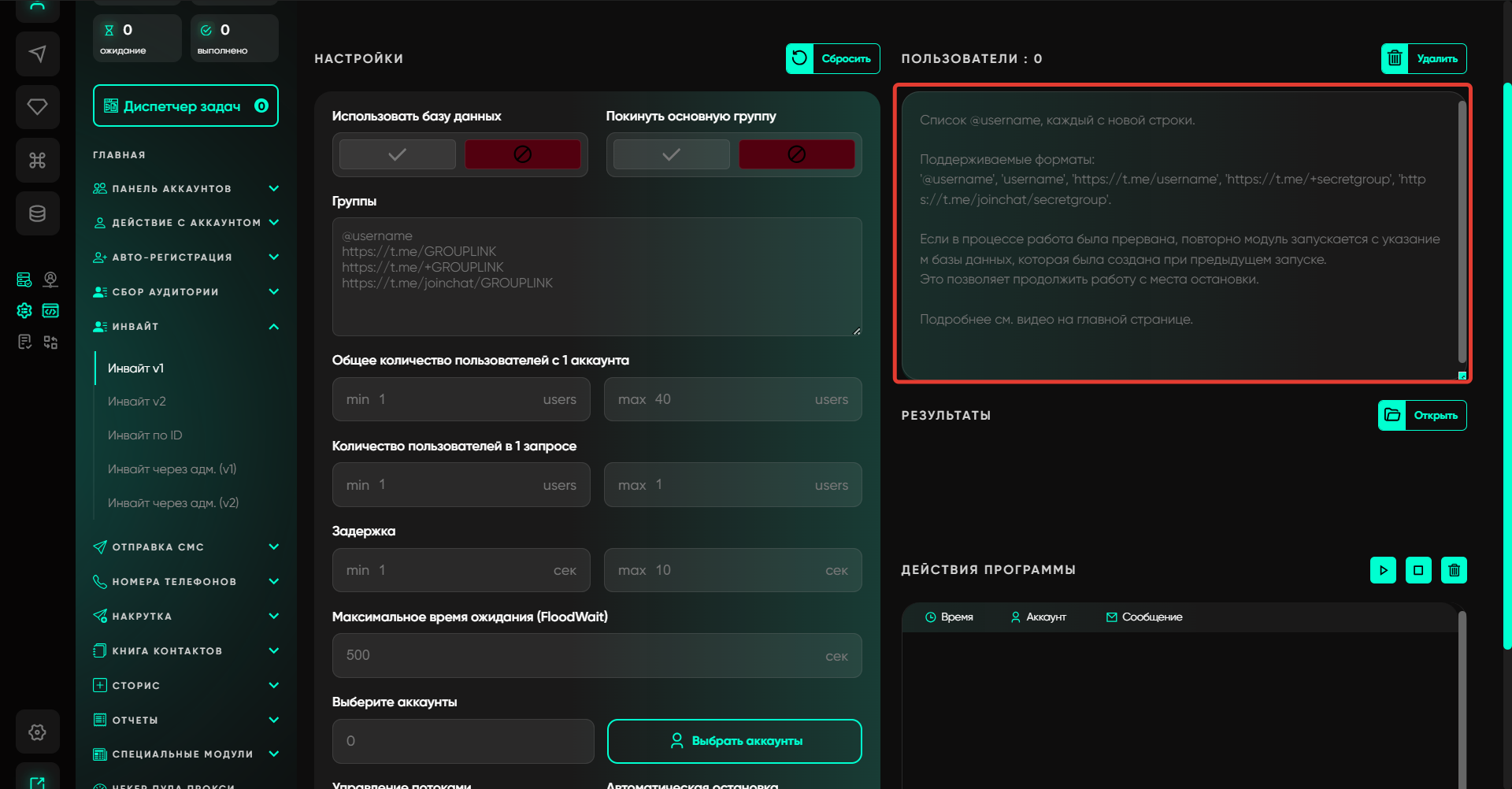The width and height of the screenshot is (1512, 789).
Task: Click the diamond icon in left sidebar
Action: click(37, 106)
